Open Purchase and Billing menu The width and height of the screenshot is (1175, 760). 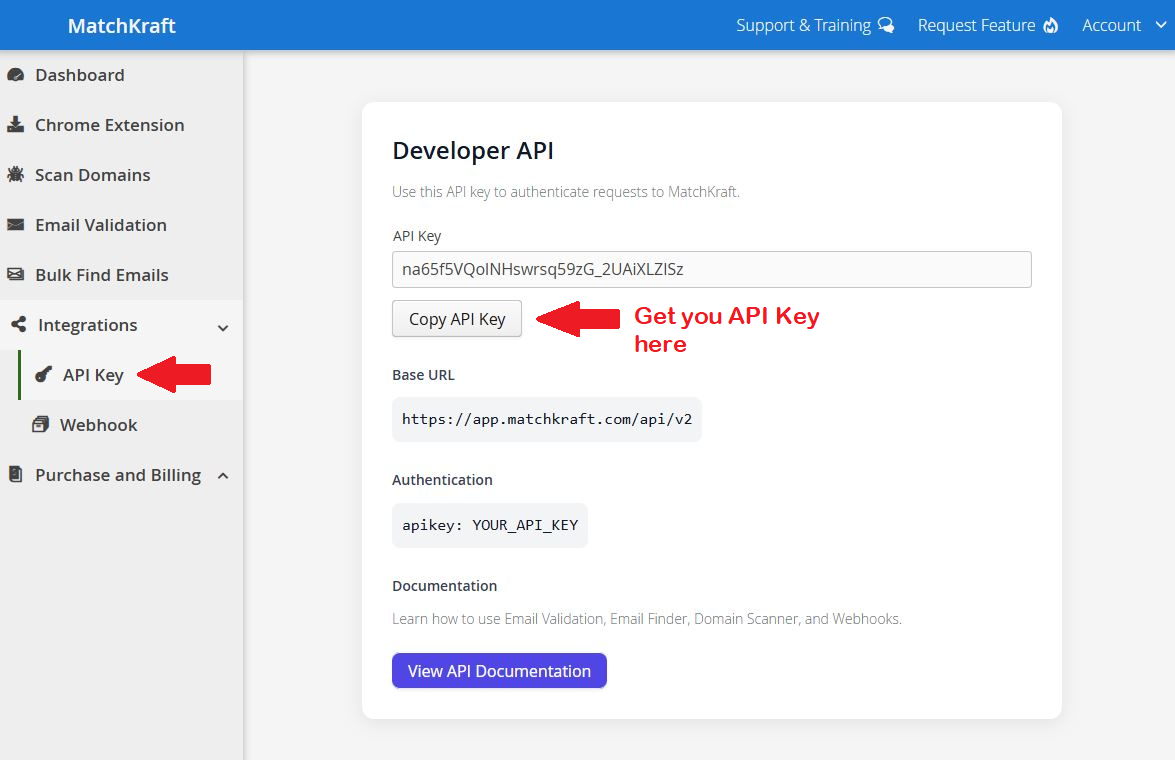pos(118,475)
